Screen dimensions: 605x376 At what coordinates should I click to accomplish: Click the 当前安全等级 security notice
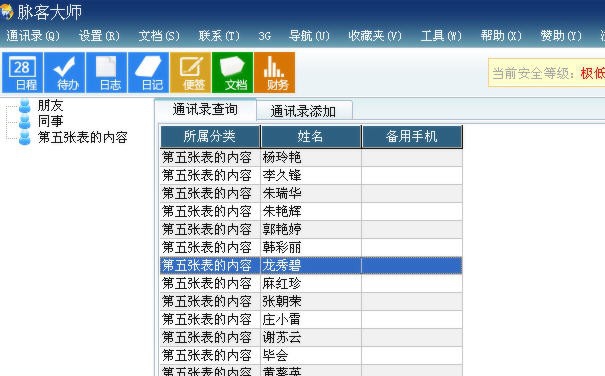[x=547, y=73]
